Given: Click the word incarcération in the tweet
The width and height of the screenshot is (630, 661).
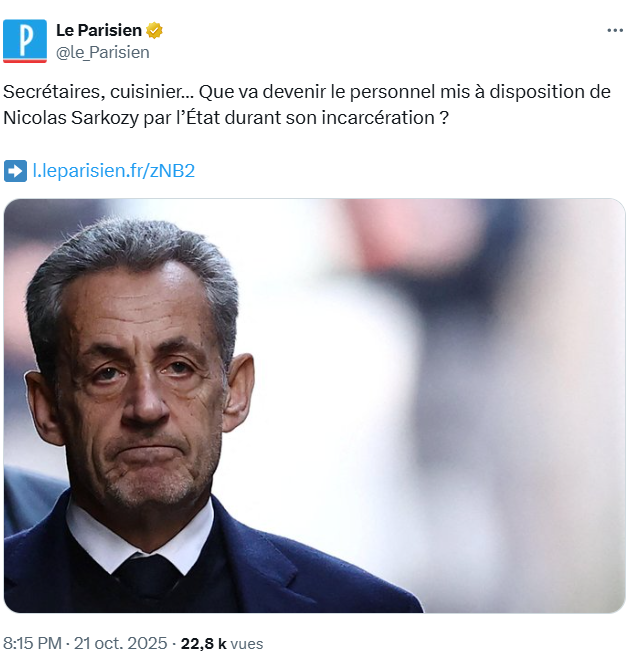Looking at the screenshot, I should coord(378,118).
